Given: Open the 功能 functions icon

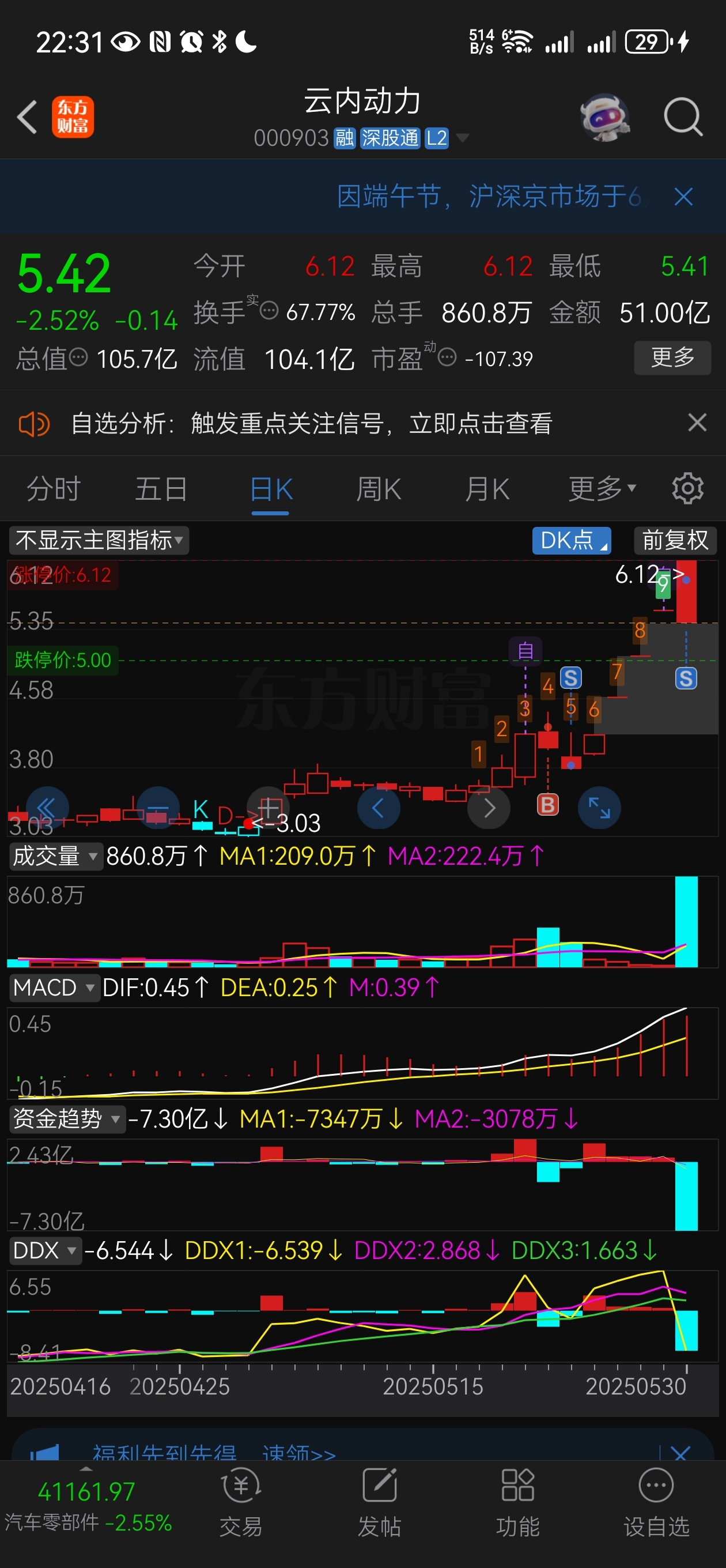Looking at the screenshot, I should 517,1502.
